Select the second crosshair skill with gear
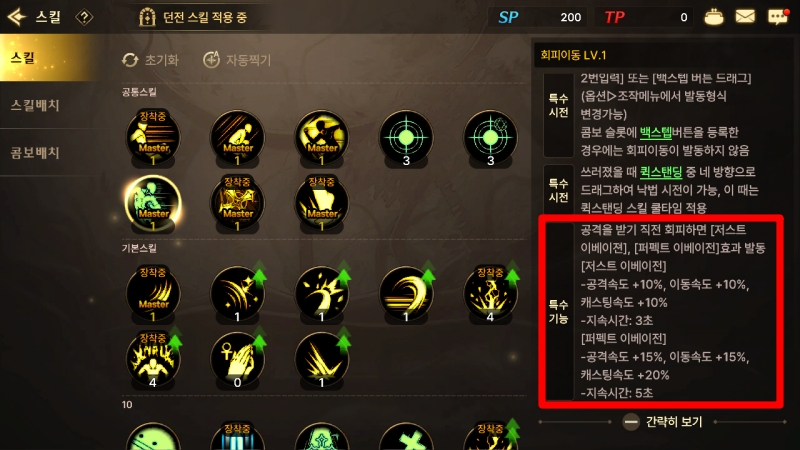Image resolution: width=800 pixels, height=450 pixels. click(x=490, y=138)
